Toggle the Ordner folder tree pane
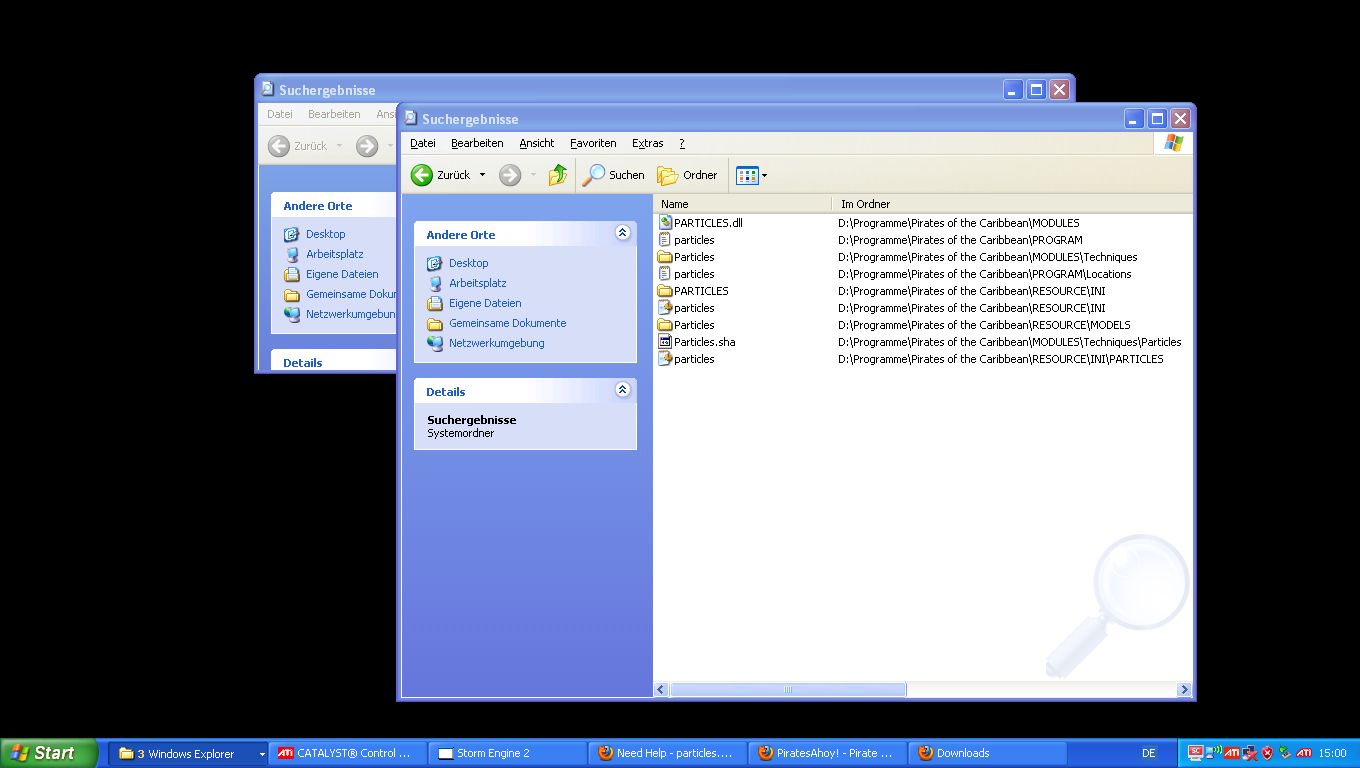This screenshot has height=768, width=1360. 687,175
